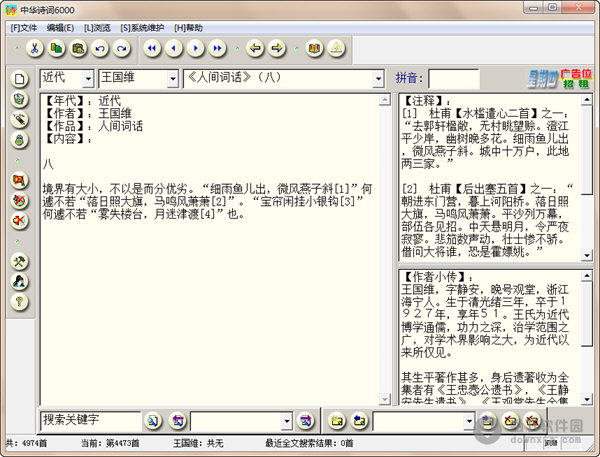Click the first red-crossed delete sidebar icon
This screenshot has height=457, width=600.
click(x=20, y=180)
